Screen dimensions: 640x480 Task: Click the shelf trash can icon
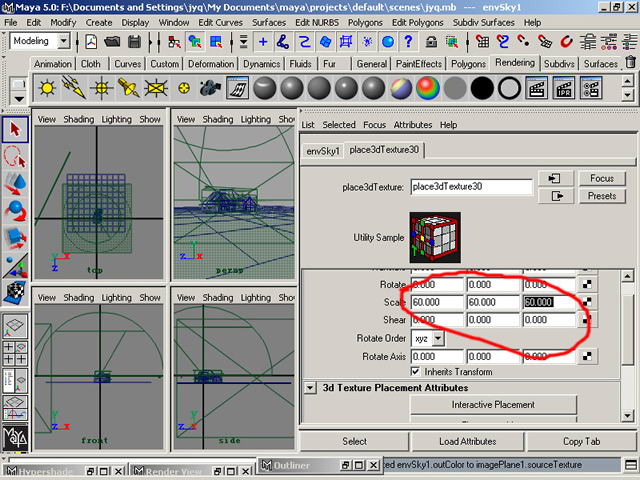[631, 62]
